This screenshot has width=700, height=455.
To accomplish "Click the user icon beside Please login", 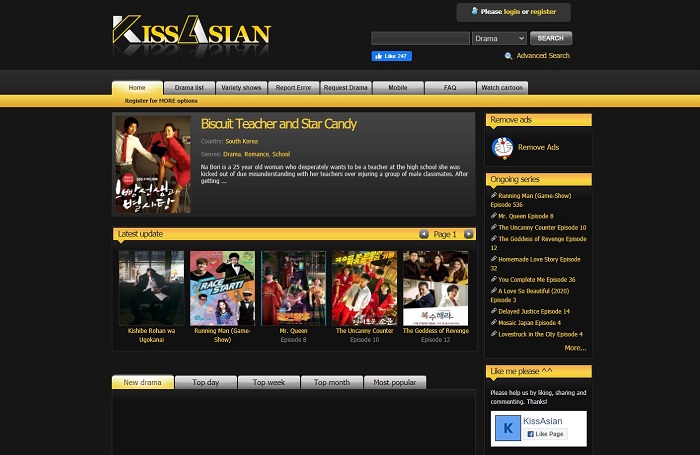I will 475,11.
